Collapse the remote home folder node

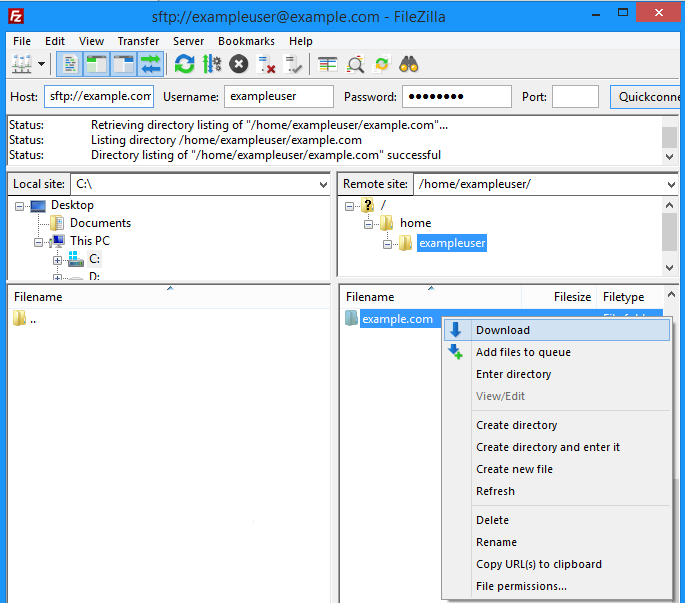tap(368, 224)
